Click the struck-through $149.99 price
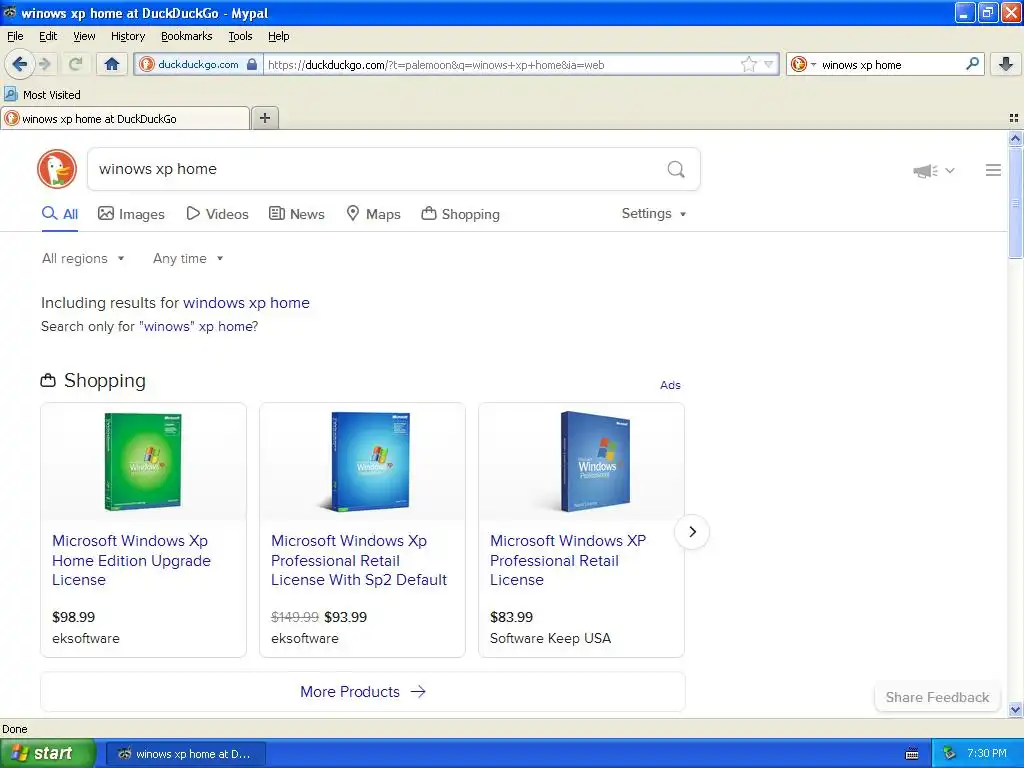This screenshot has height=768, width=1024. [295, 617]
